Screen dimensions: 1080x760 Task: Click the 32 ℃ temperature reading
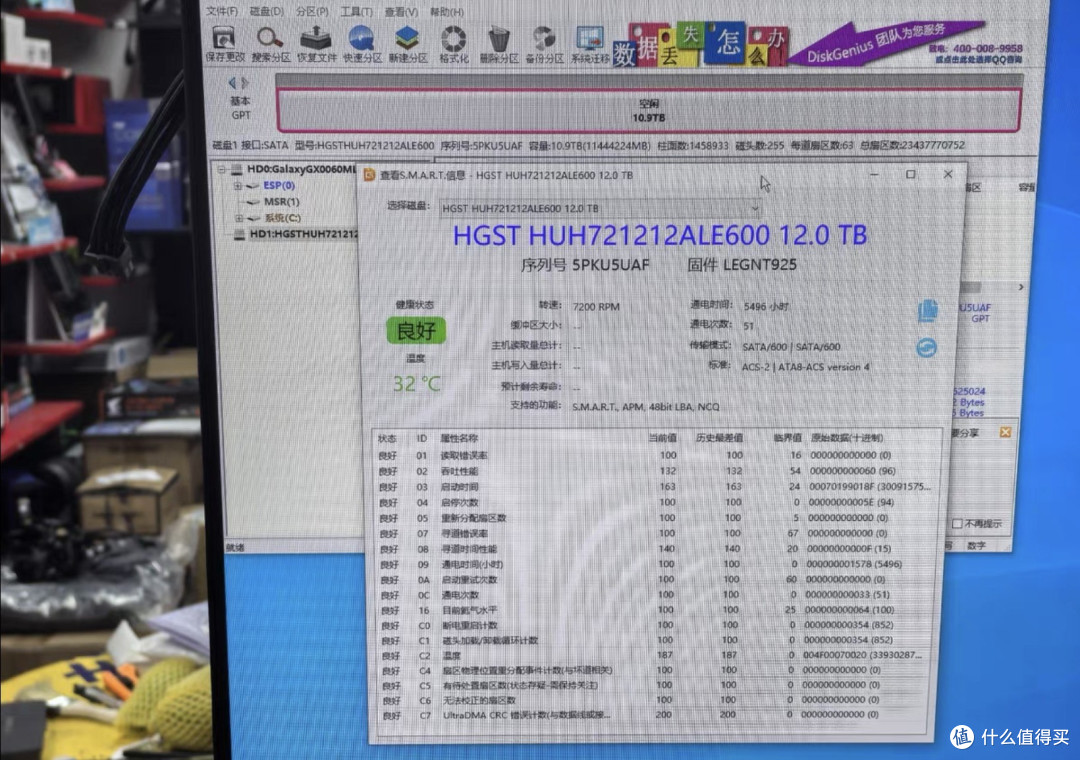coord(416,384)
